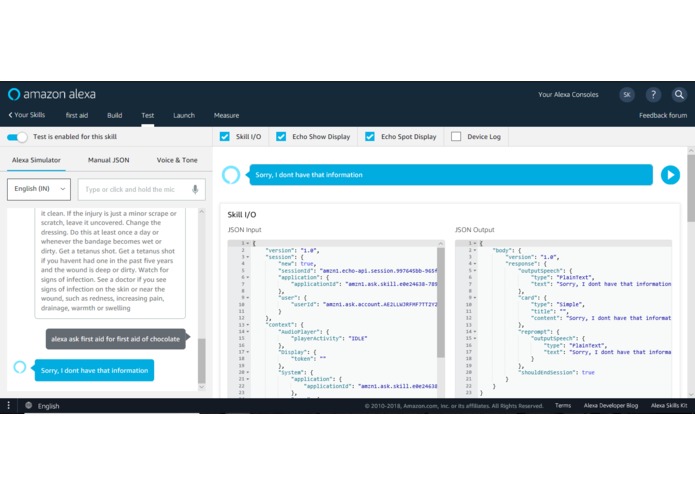Select the Alexa Simulator tab

pos(36,160)
